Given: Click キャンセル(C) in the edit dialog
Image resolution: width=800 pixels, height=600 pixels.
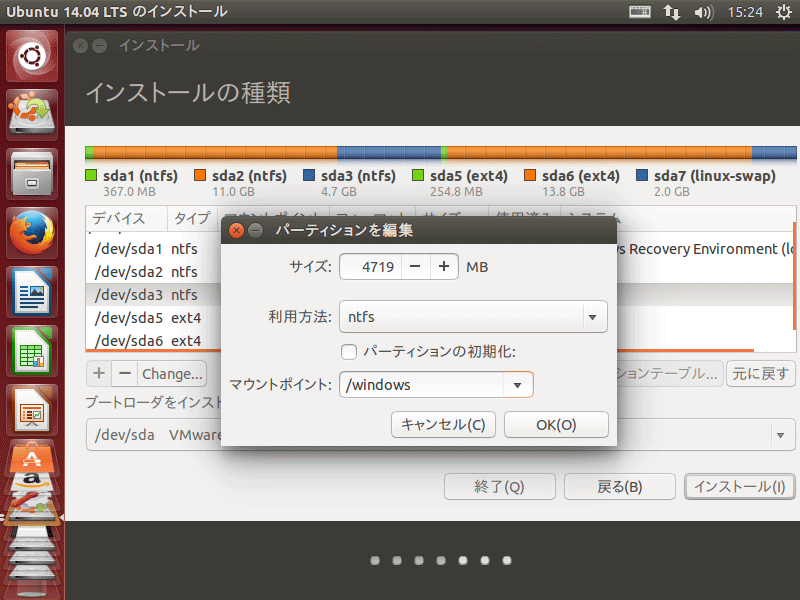Looking at the screenshot, I should pyautogui.click(x=443, y=424).
